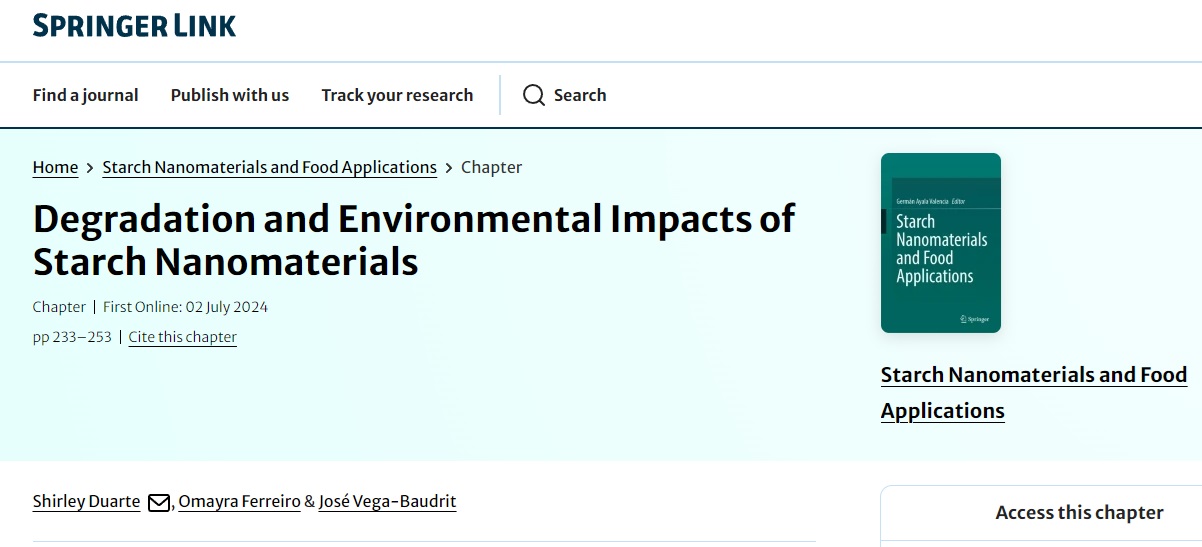Screen dimensions: 1202x547
Task: Open the Publish with us menu
Action: point(229,95)
